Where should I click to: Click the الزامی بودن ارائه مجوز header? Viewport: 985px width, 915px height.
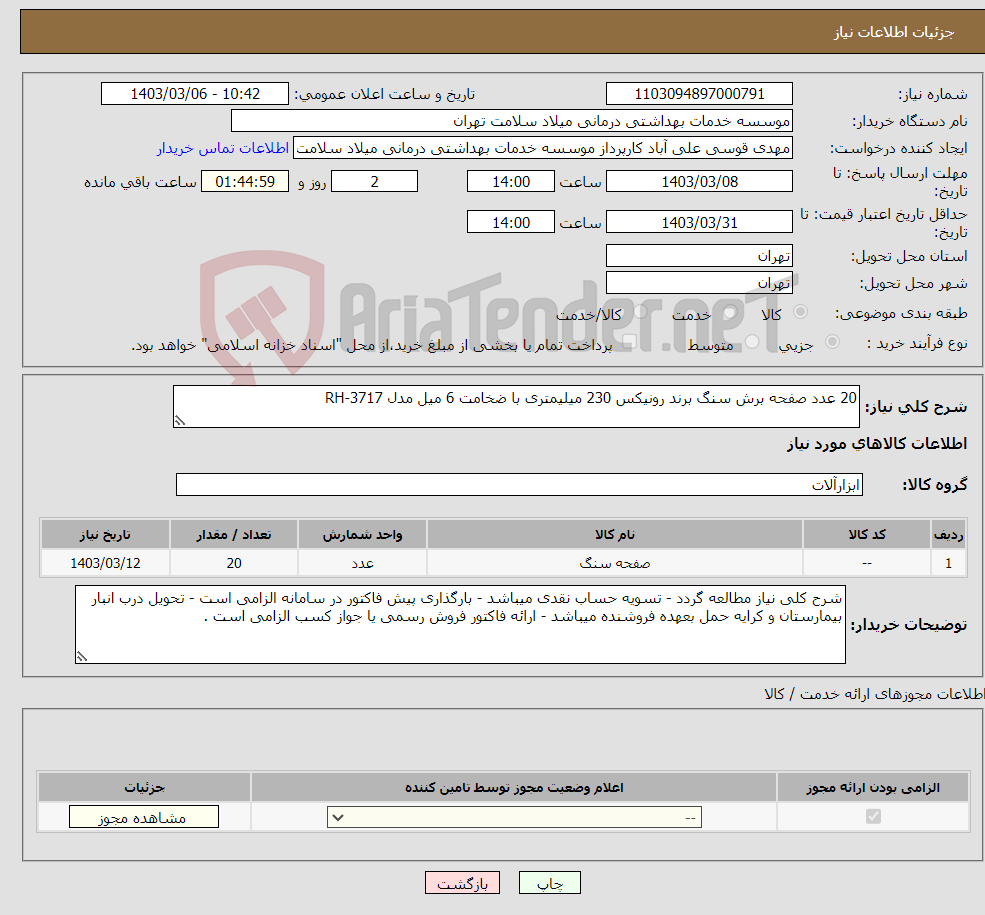tap(873, 788)
